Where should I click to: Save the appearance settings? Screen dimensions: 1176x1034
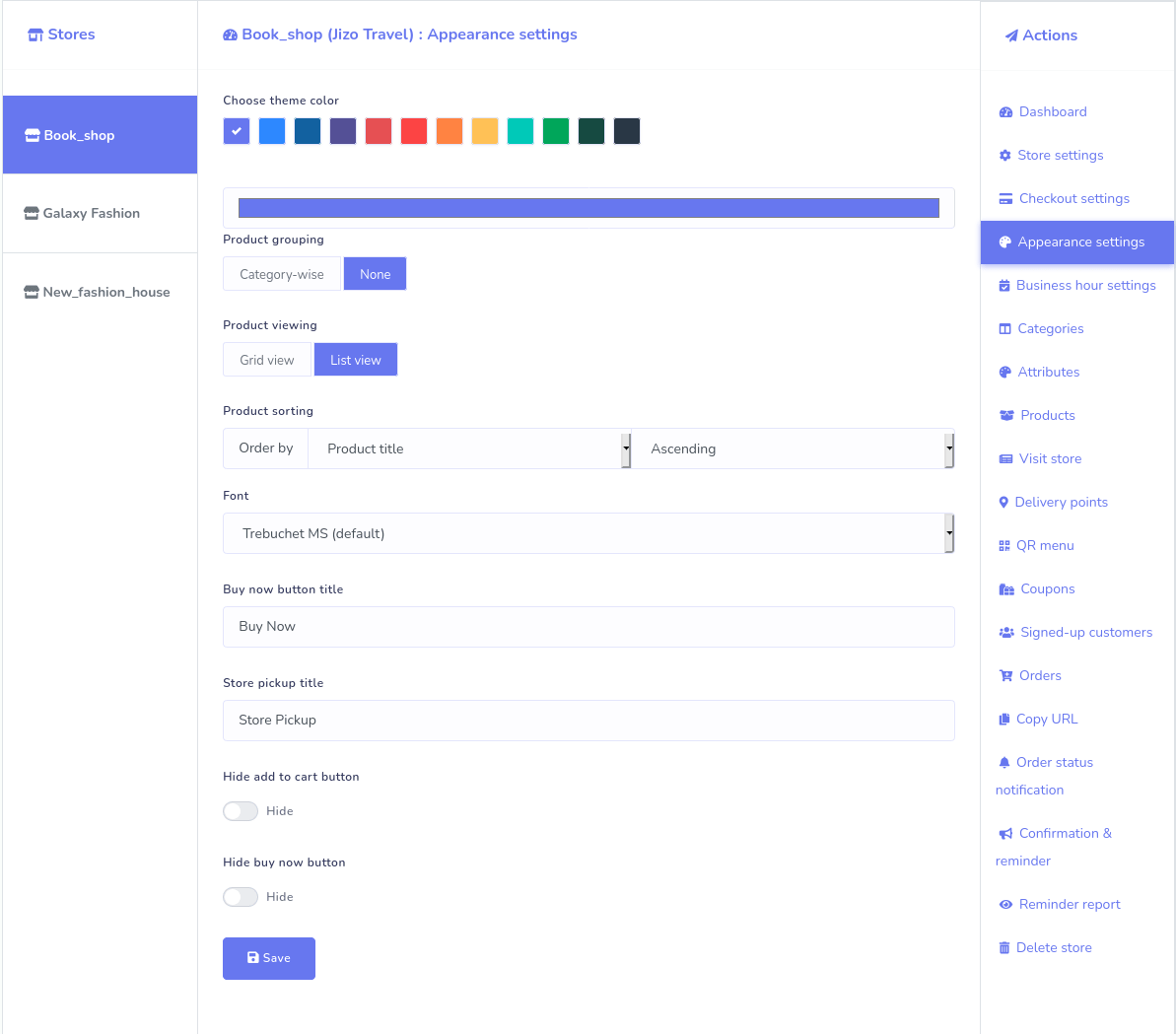[269, 959]
